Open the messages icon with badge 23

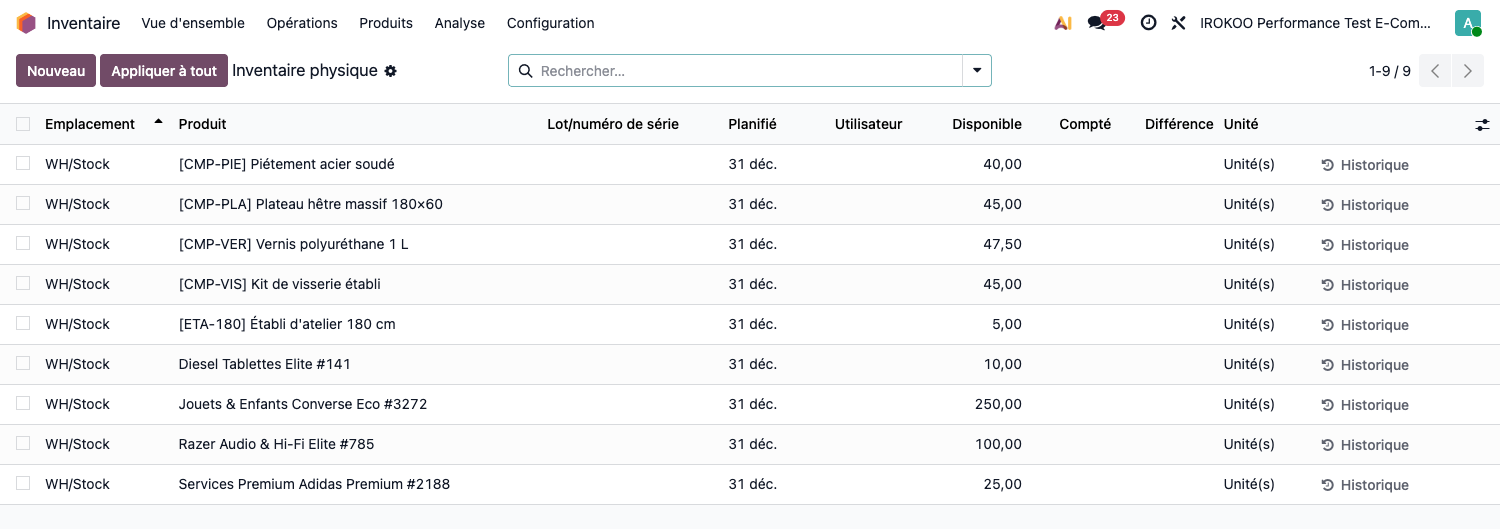point(1105,21)
